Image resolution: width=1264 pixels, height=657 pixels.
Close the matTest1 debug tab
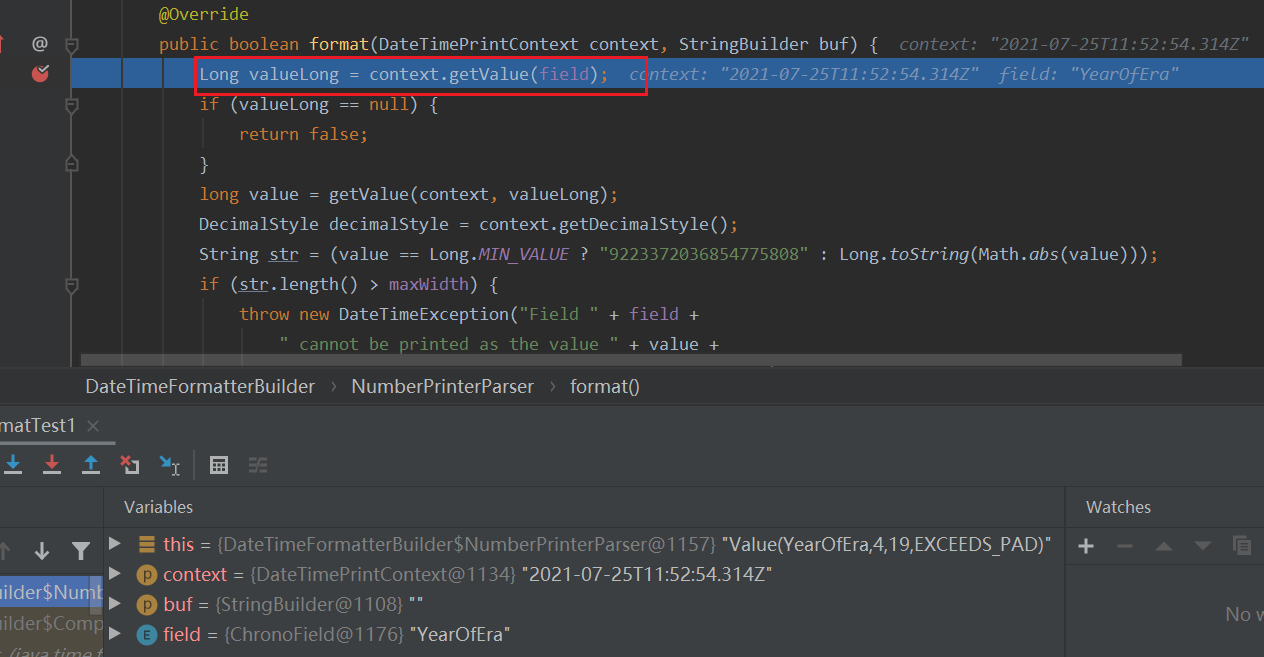92,426
